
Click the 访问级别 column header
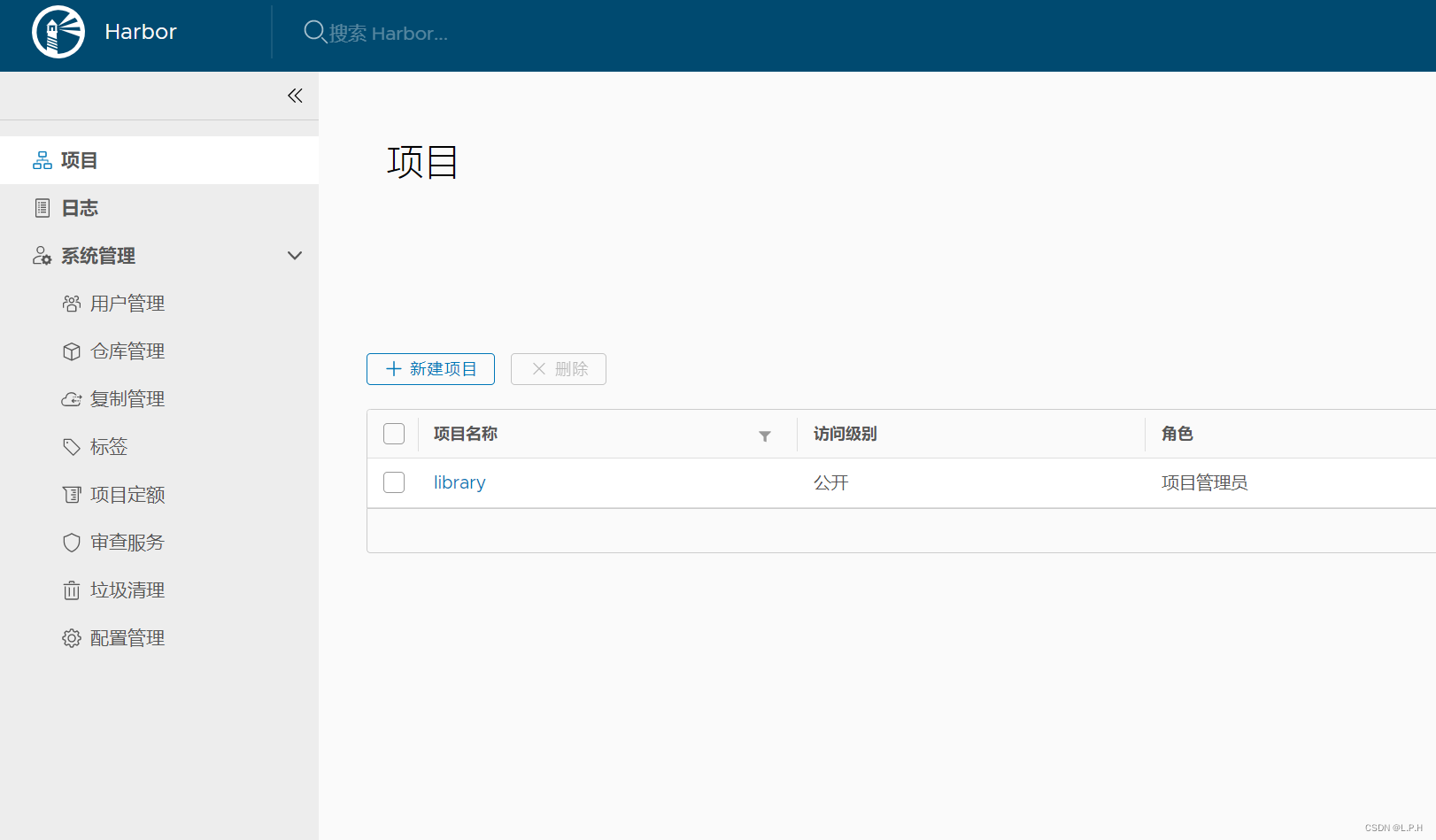845,434
